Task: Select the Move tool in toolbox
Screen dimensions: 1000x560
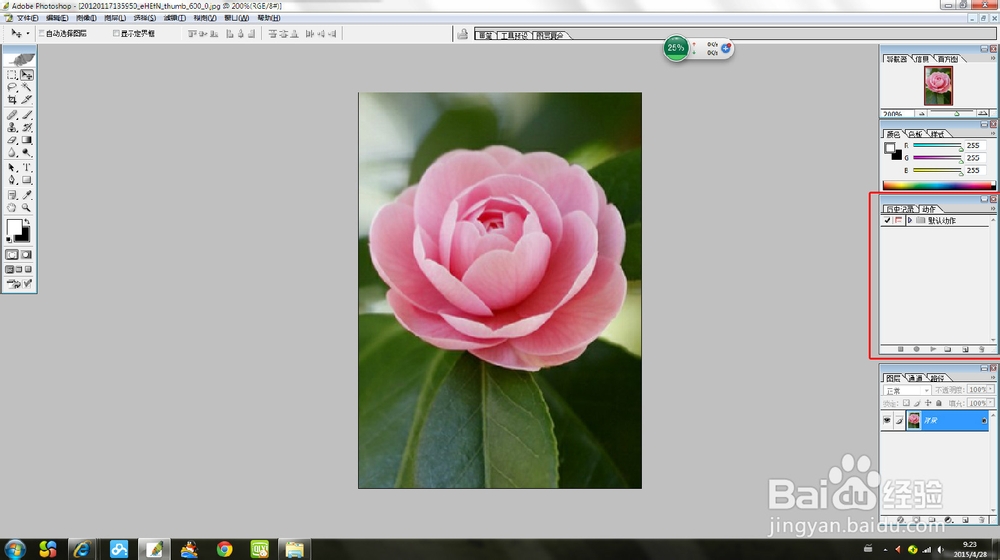Action: click(27, 75)
